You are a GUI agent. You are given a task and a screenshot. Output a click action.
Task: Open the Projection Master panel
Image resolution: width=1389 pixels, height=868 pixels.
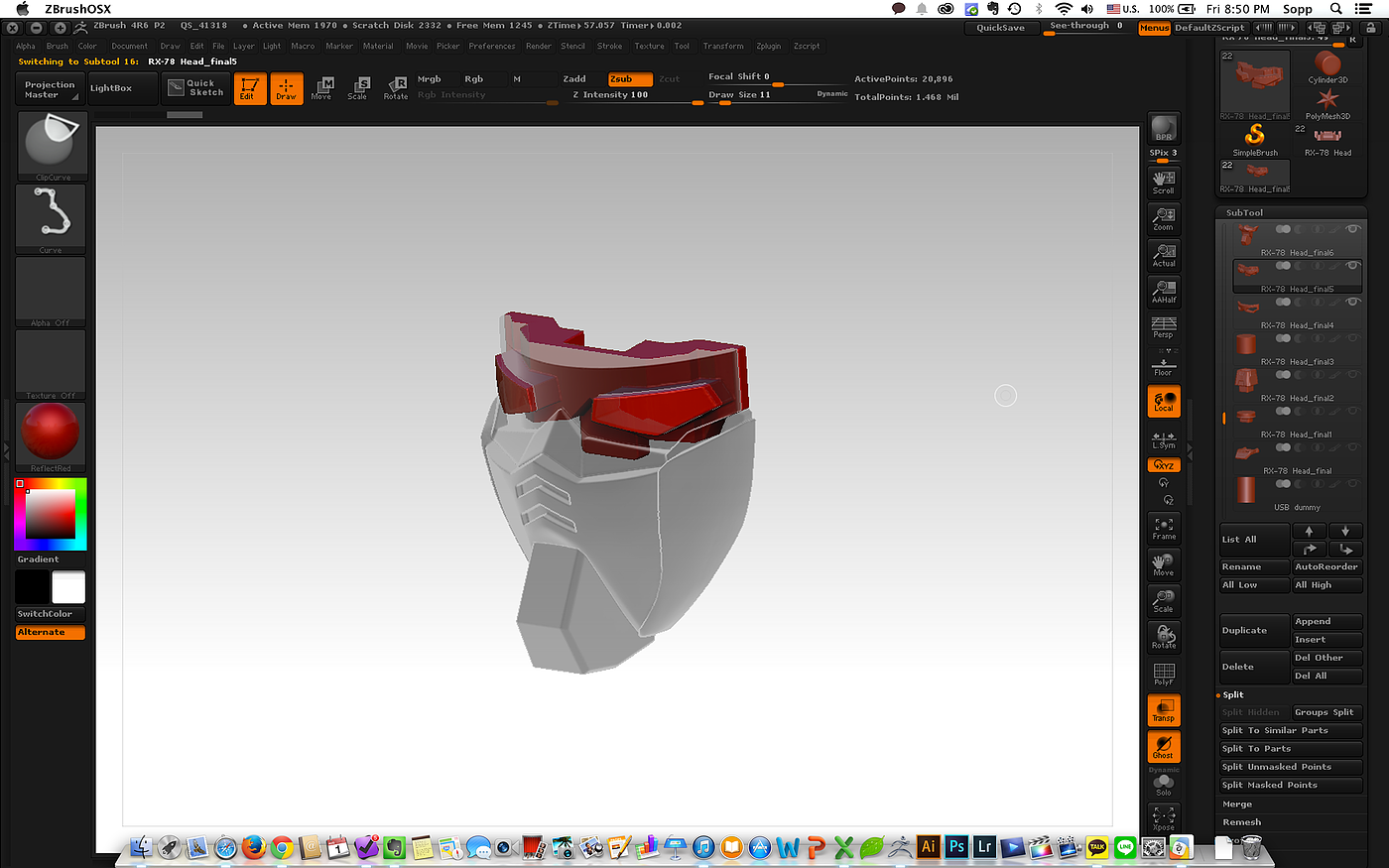[50, 89]
